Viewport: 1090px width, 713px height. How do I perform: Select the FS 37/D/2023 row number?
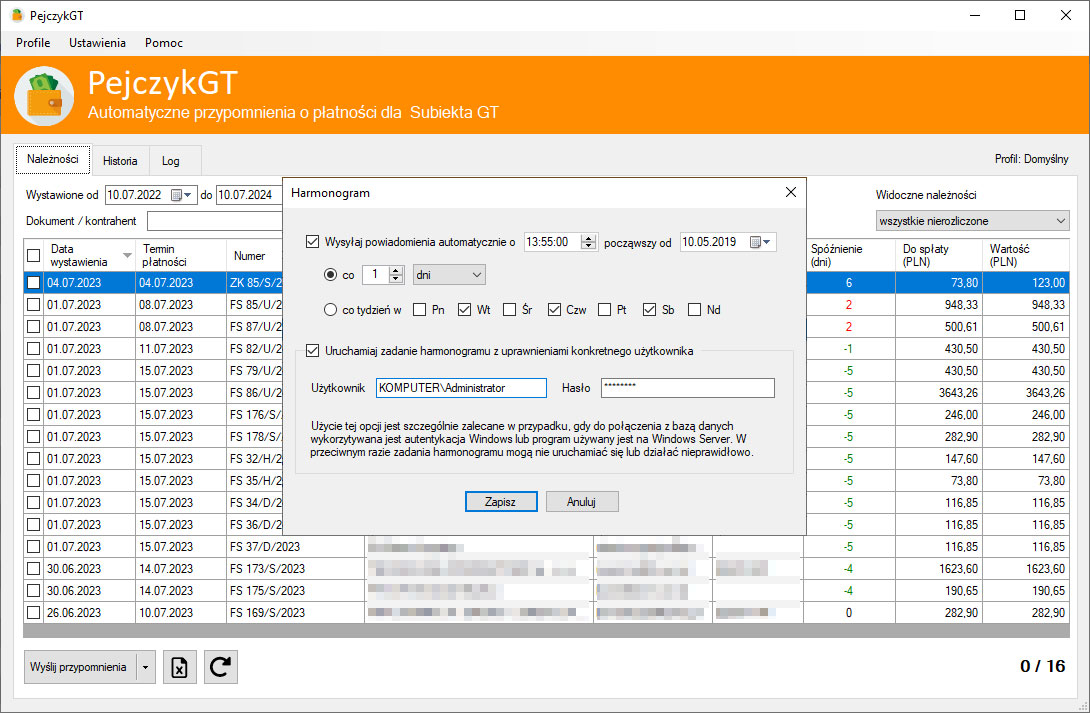click(x=295, y=547)
